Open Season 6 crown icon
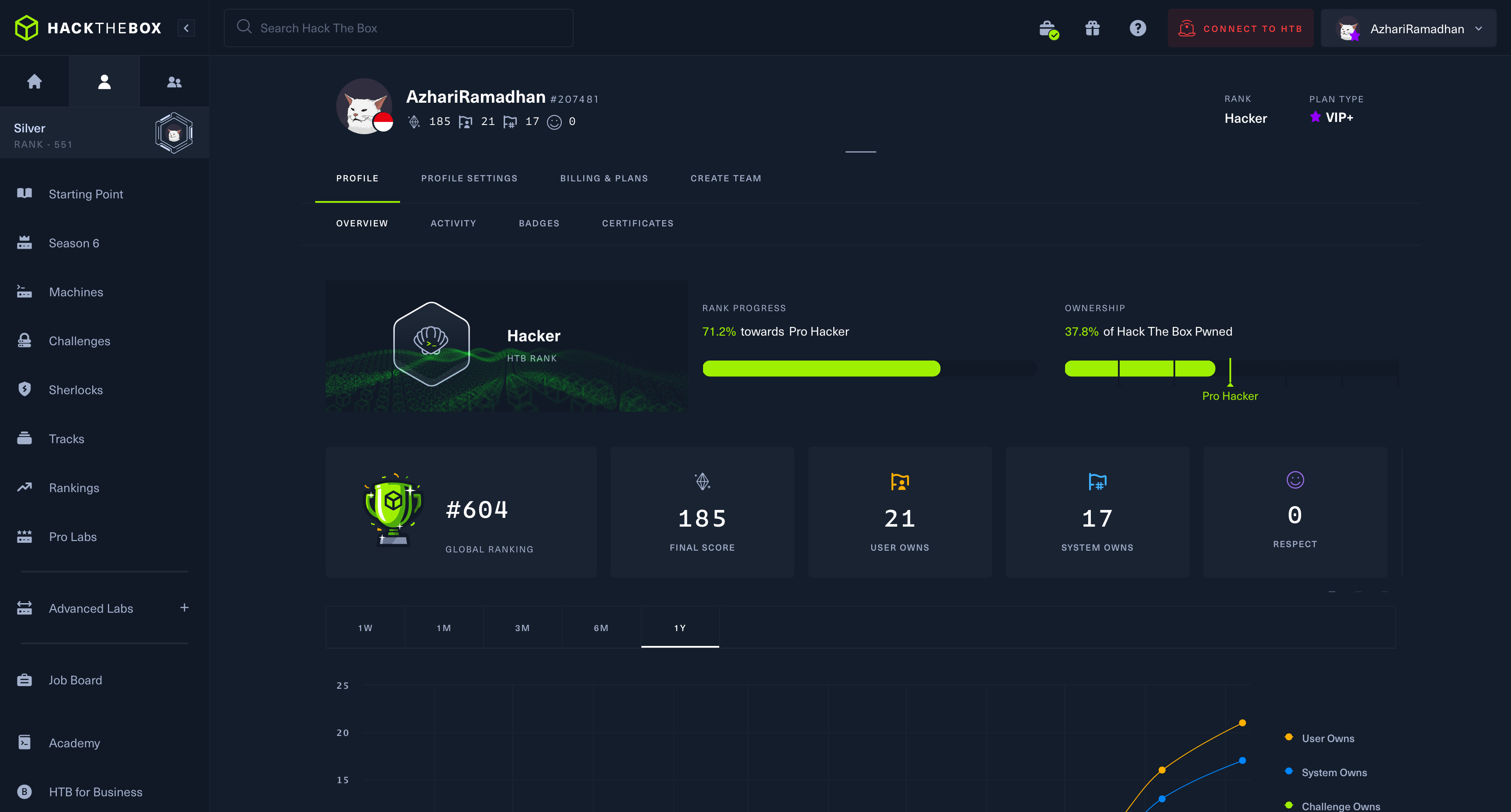 point(24,243)
